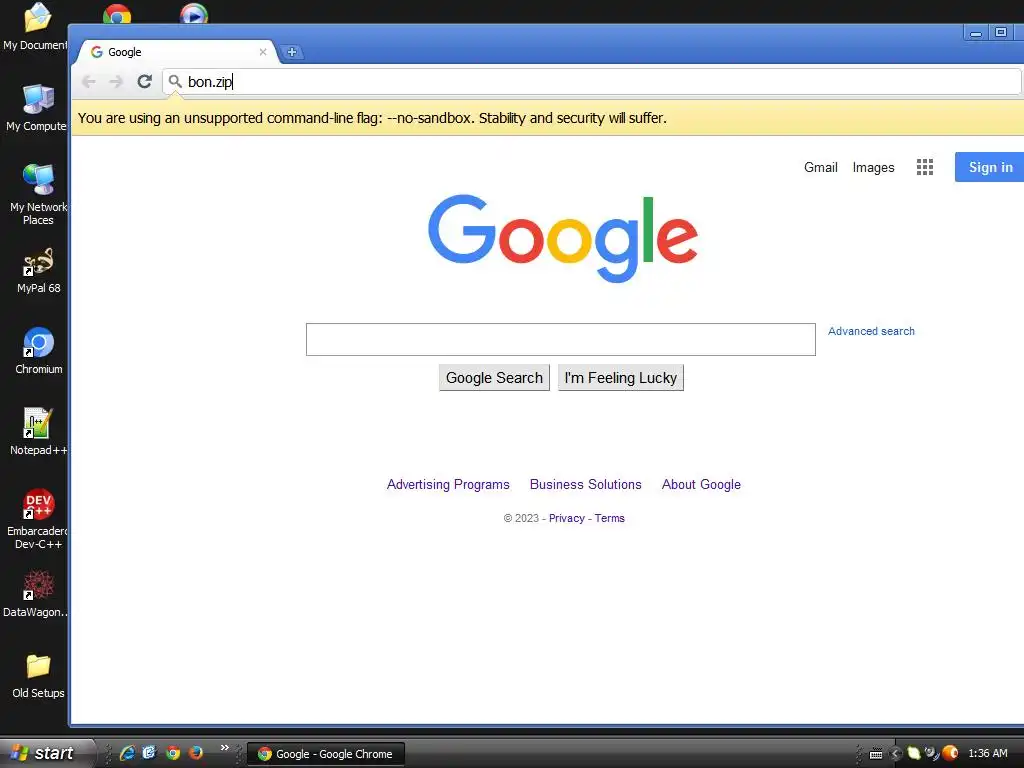
Task: Select the Google tab
Action: click(176, 52)
